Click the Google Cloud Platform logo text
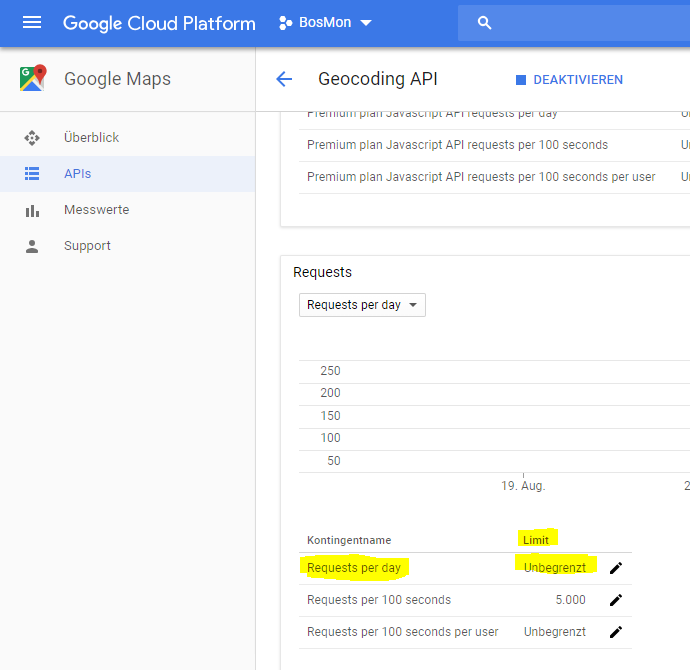Image resolution: width=690 pixels, height=670 pixels. tap(159, 23)
